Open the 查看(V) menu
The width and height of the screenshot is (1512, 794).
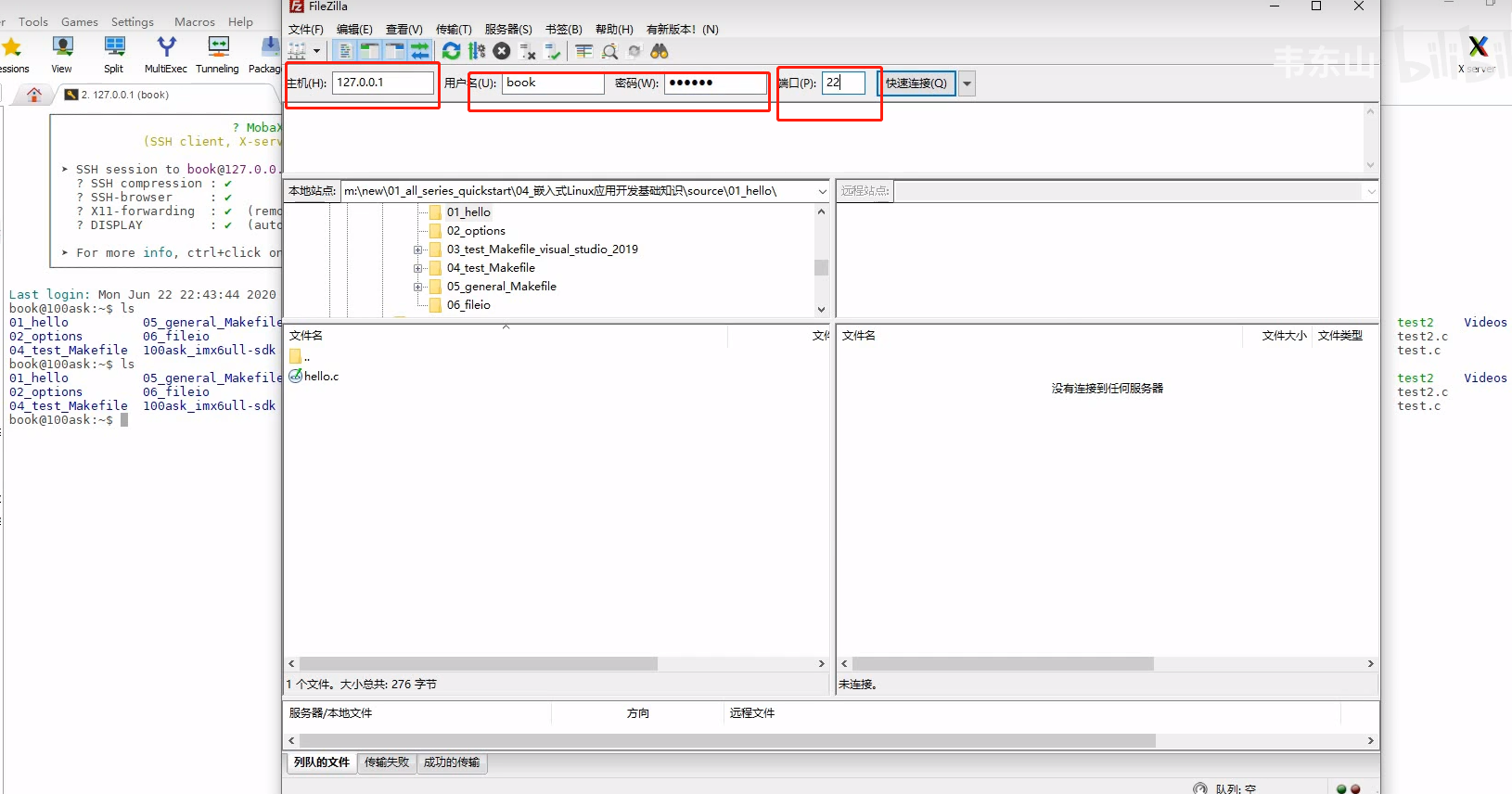click(404, 30)
